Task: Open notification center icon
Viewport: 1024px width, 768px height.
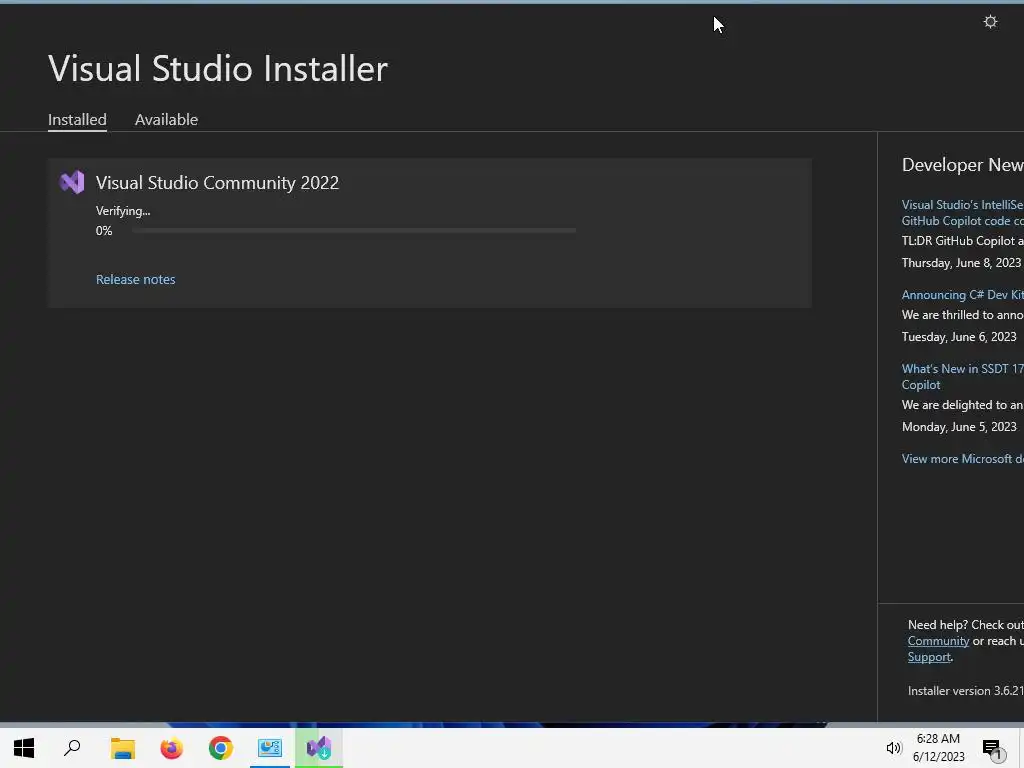Action: pos(991,748)
